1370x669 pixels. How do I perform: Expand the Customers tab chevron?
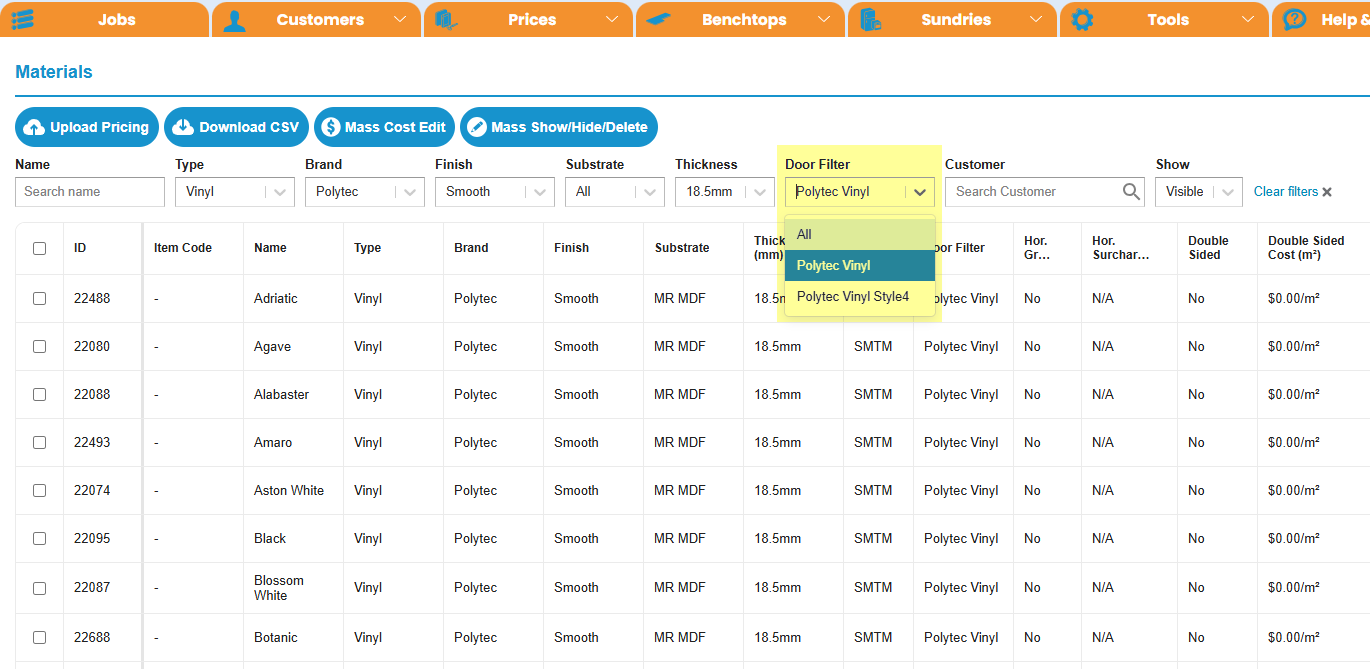pyautogui.click(x=400, y=20)
